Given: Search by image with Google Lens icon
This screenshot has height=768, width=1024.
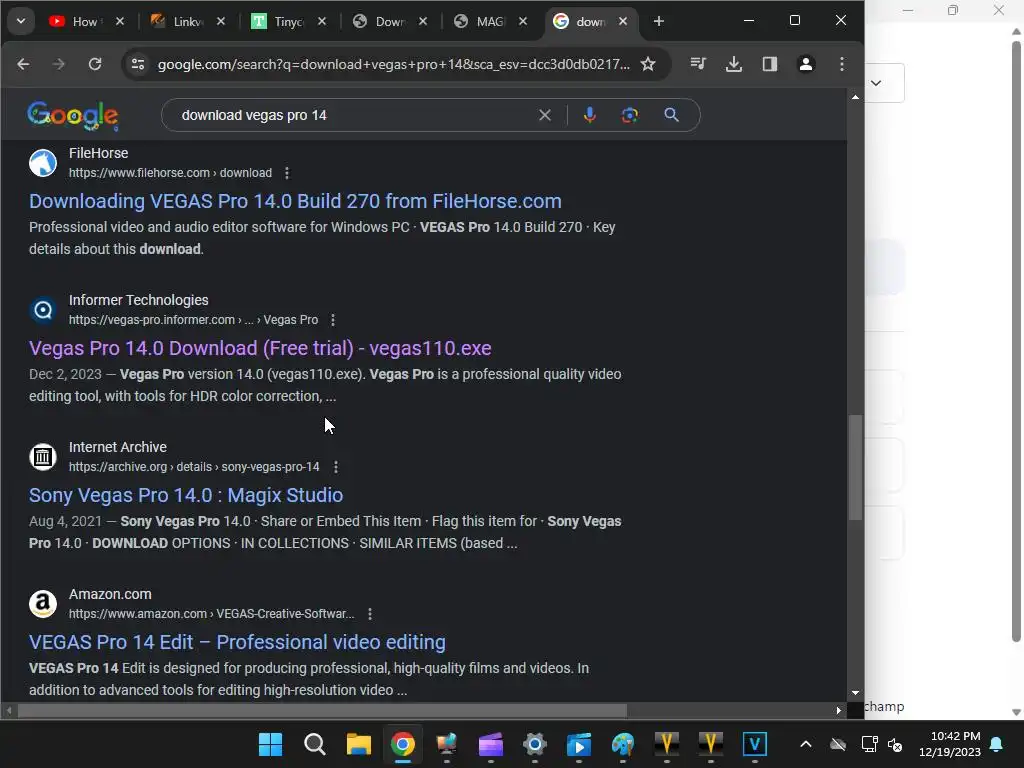Looking at the screenshot, I should pyautogui.click(x=630, y=116).
